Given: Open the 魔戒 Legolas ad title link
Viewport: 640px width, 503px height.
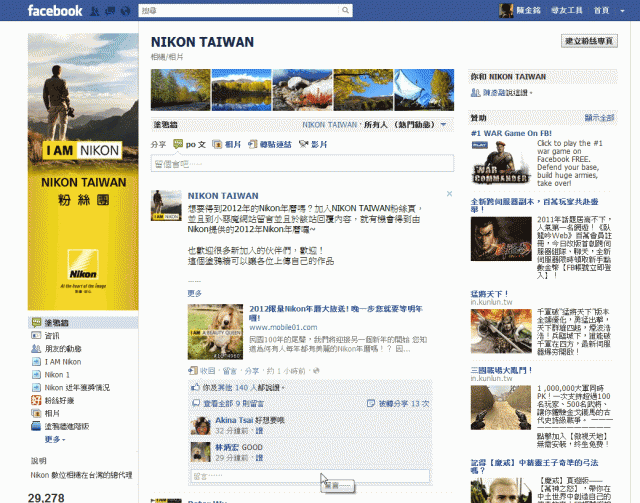Looking at the screenshot, I should [x=534, y=466].
